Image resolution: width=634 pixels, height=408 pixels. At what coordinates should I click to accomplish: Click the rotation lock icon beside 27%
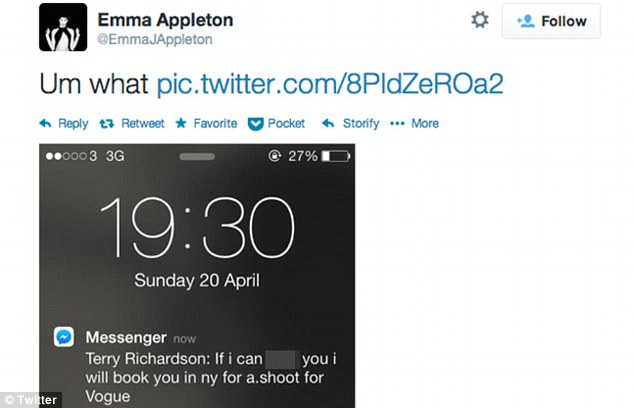275,156
